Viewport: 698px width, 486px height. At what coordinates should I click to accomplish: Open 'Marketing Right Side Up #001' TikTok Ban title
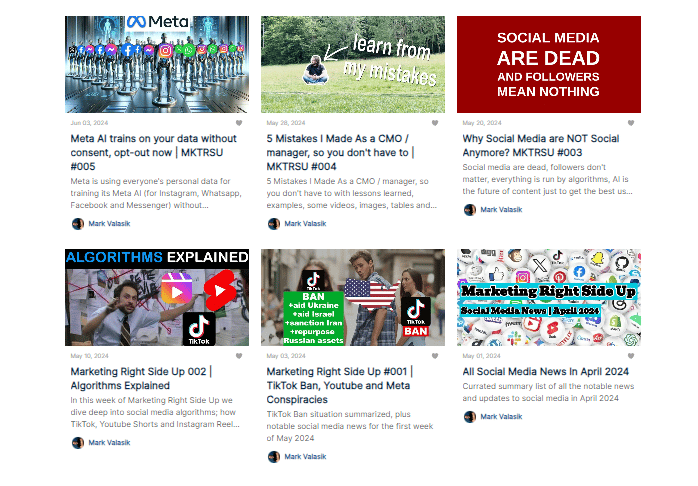point(340,385)
